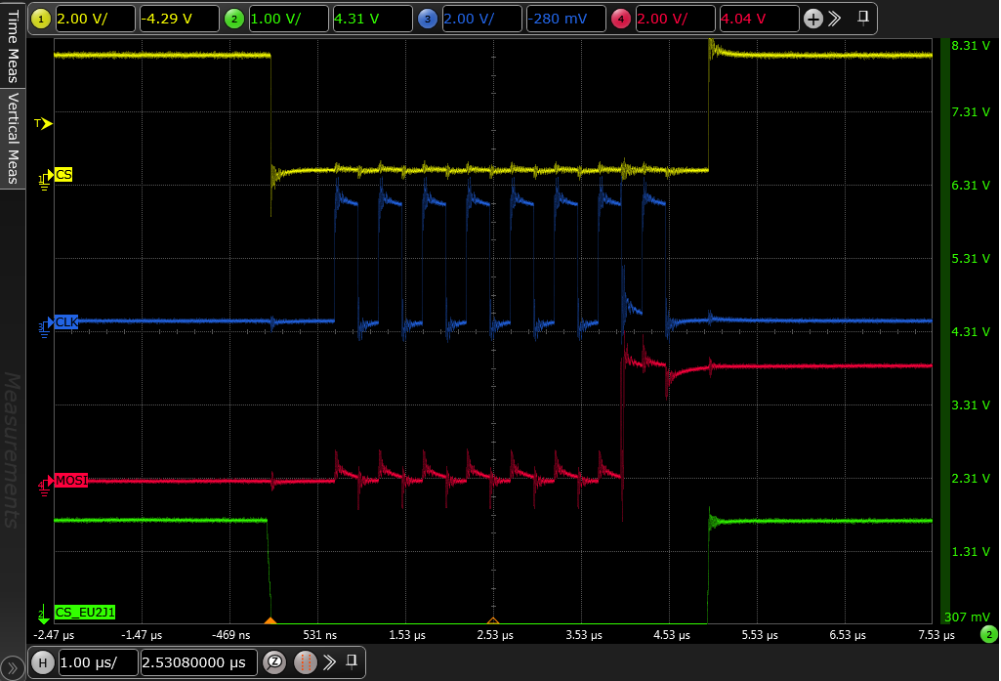Select the CS_EU2J1 waveform label
1001x681 pixels.
point(85,613)
